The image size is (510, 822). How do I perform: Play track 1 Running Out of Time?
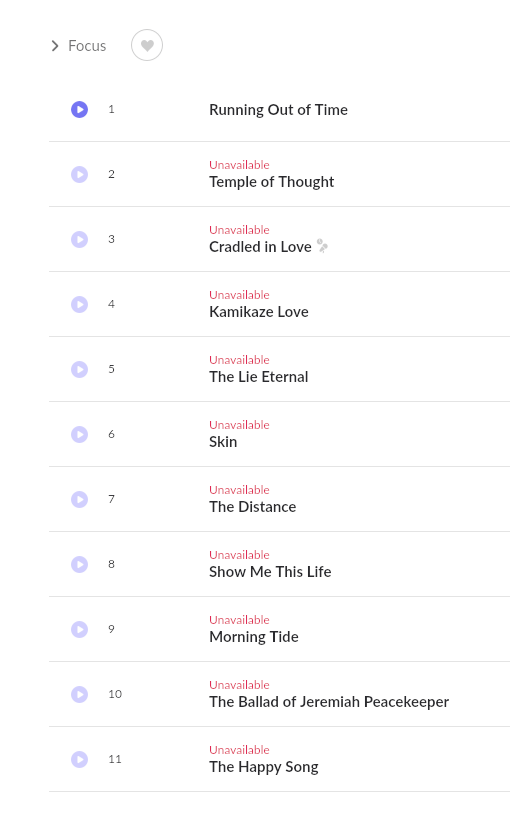tap(80, 110)
